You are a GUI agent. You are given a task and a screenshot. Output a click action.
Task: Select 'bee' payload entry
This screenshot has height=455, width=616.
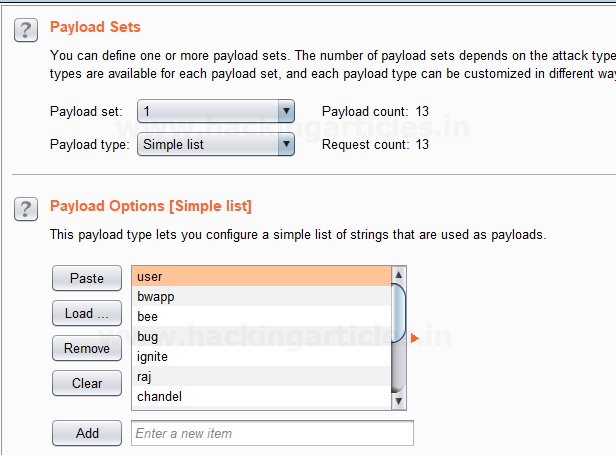click(260, 317)
